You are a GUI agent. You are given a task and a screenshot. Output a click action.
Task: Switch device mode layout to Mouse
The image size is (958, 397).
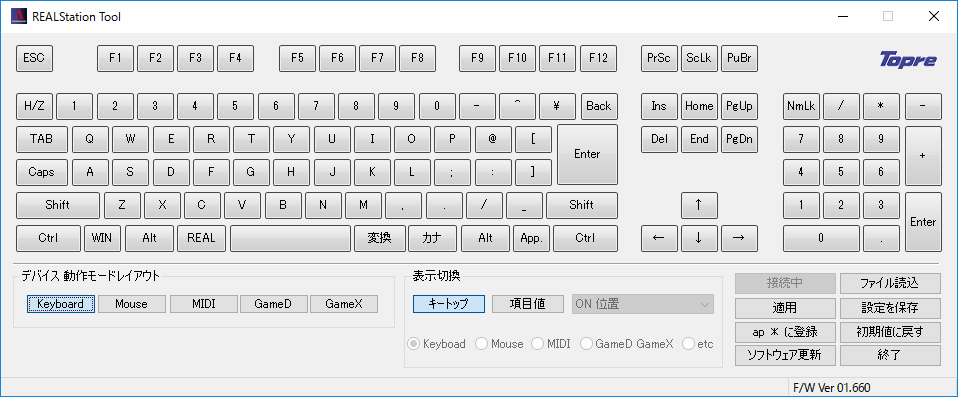pos(131,304)
